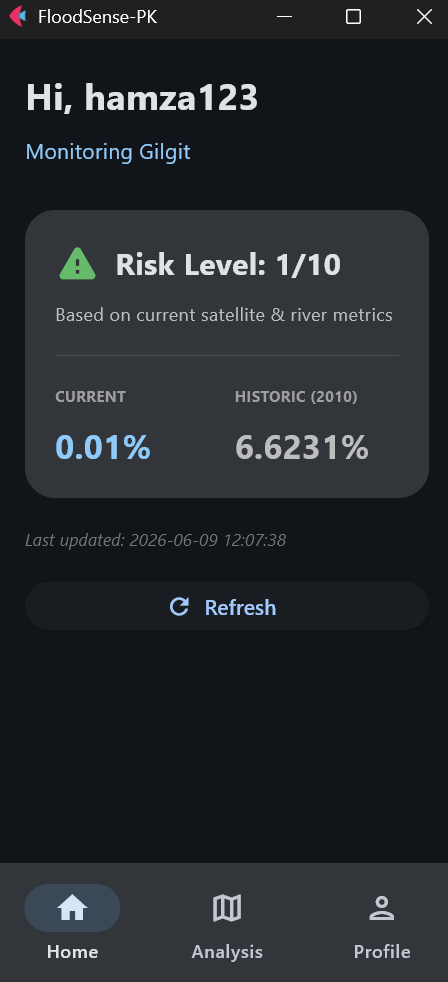Click the FloodSense-PK app logo icon
The height and width of the screenshot is (982, 448).
point(18,16)
